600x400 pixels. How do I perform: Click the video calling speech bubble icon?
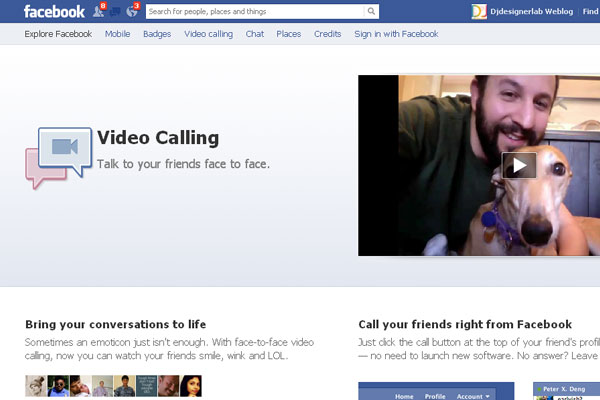click(x=59, y=157)
